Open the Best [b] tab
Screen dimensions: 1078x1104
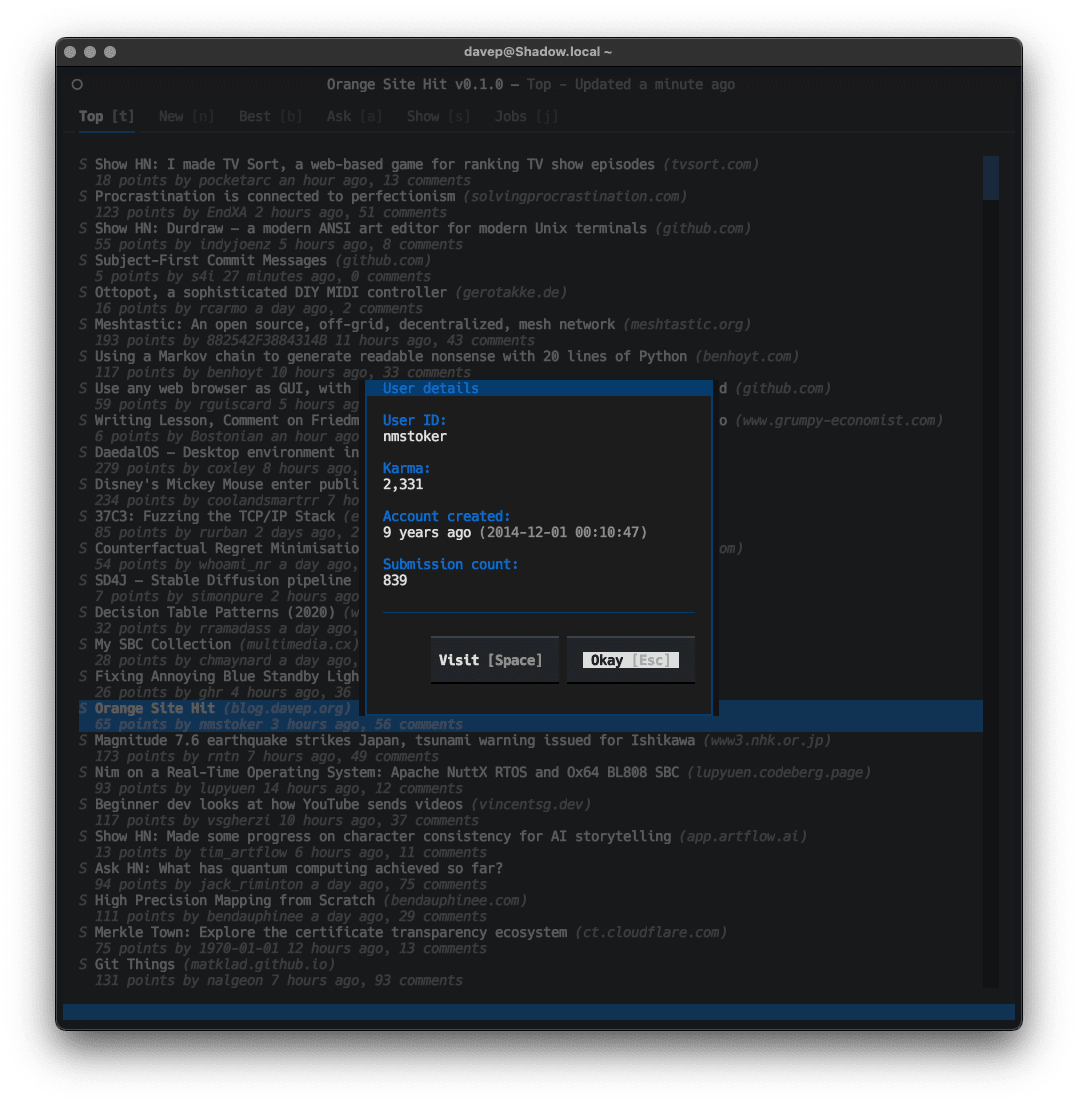pos(269,116)
